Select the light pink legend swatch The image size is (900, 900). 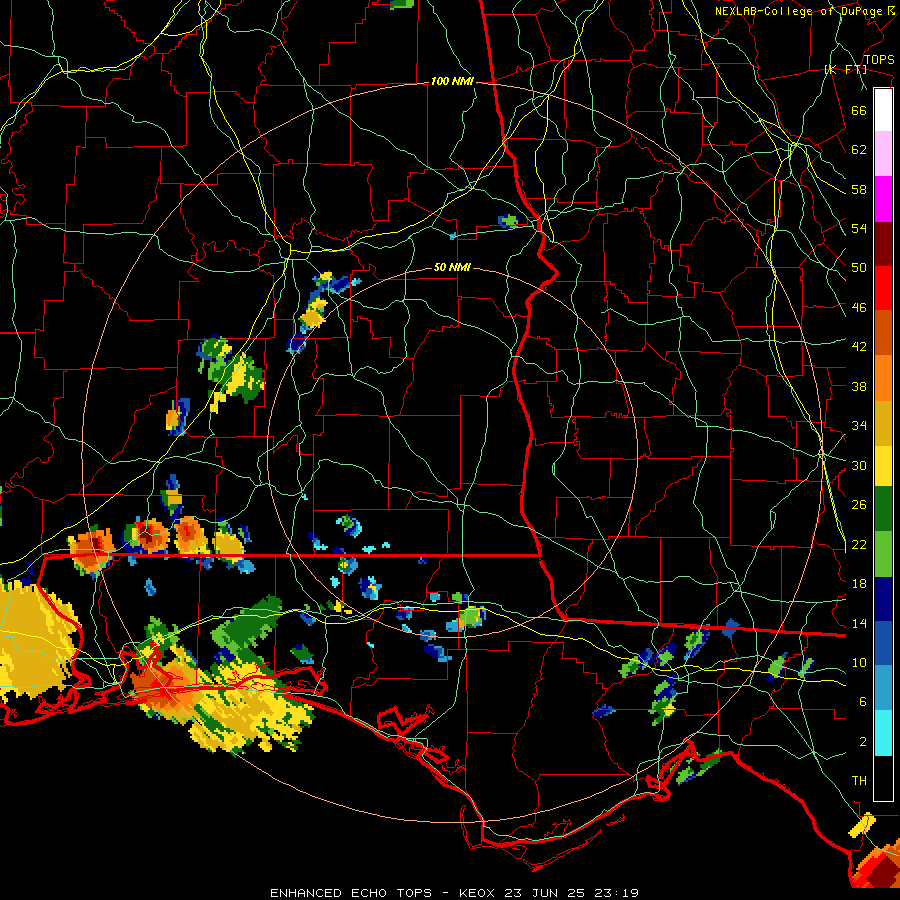point(883,153)
